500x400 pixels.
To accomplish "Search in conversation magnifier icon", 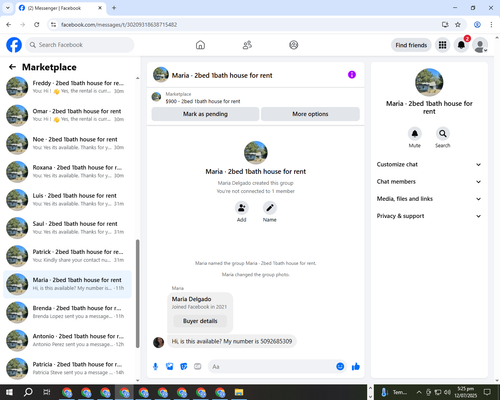I will click(x=443, y=134).
